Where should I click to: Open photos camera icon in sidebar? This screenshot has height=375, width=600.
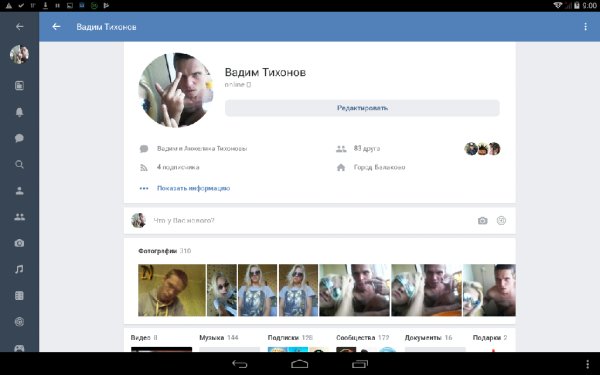[x=19, y=243]
